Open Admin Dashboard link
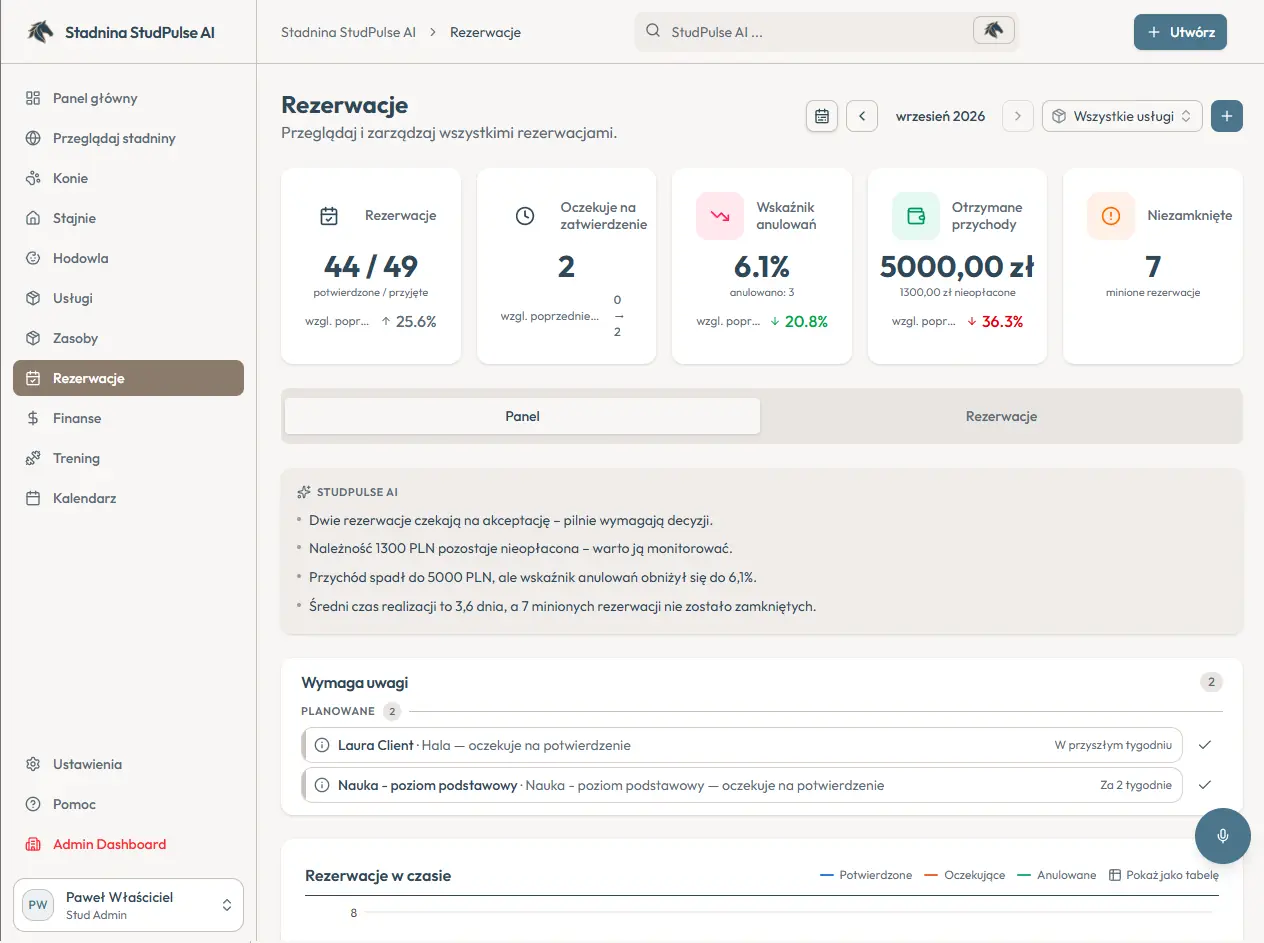 pyautogui.click(x=128, y=844)
